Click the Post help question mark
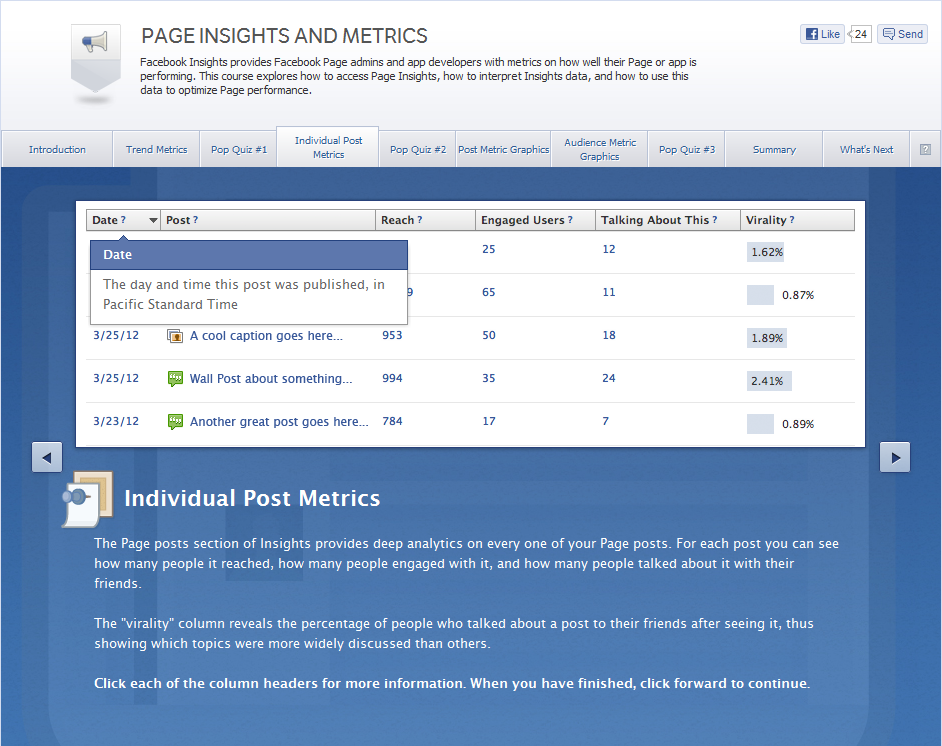942x746 pixels. [x=195, y=220]
